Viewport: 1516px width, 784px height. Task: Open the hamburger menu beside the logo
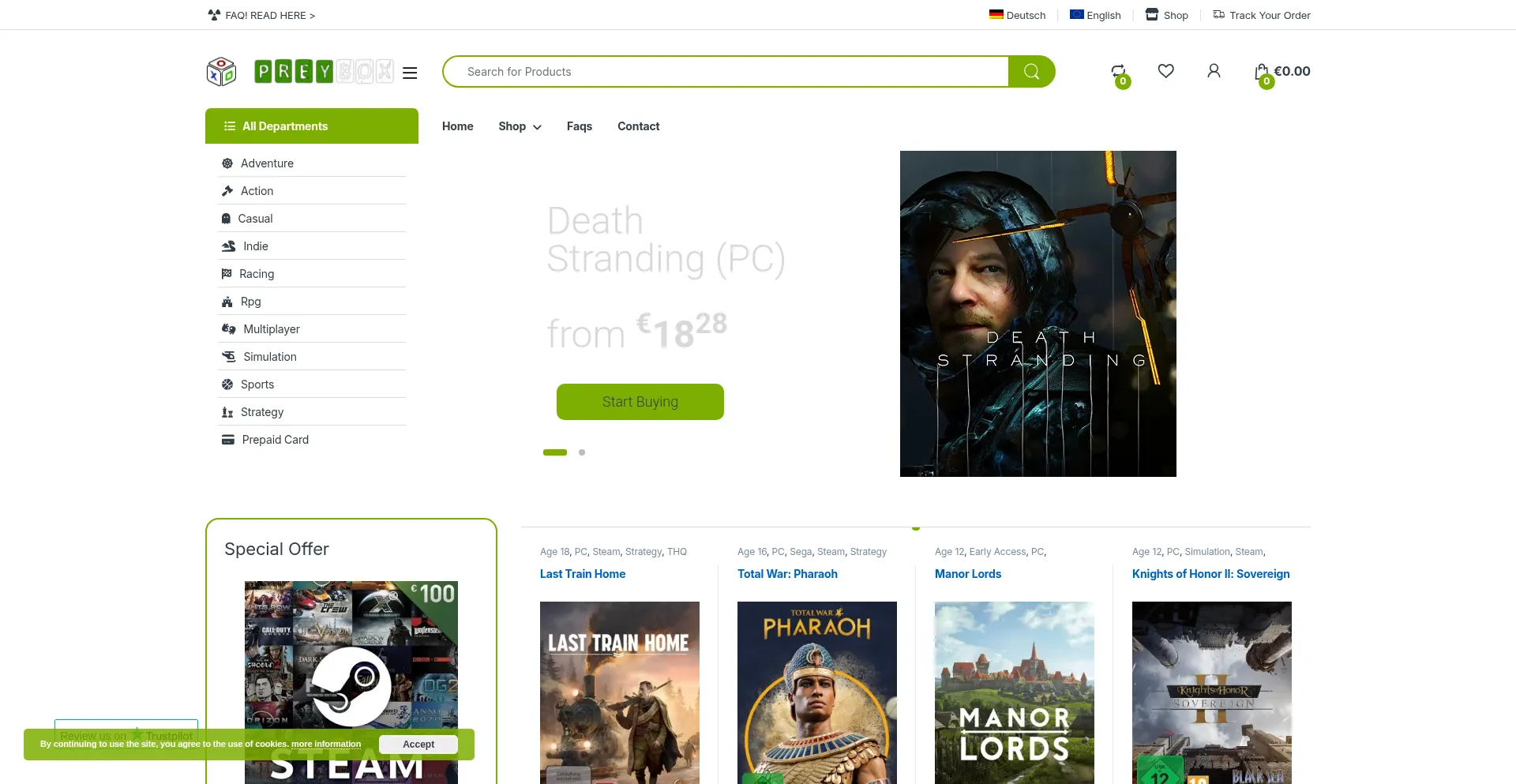410,73
